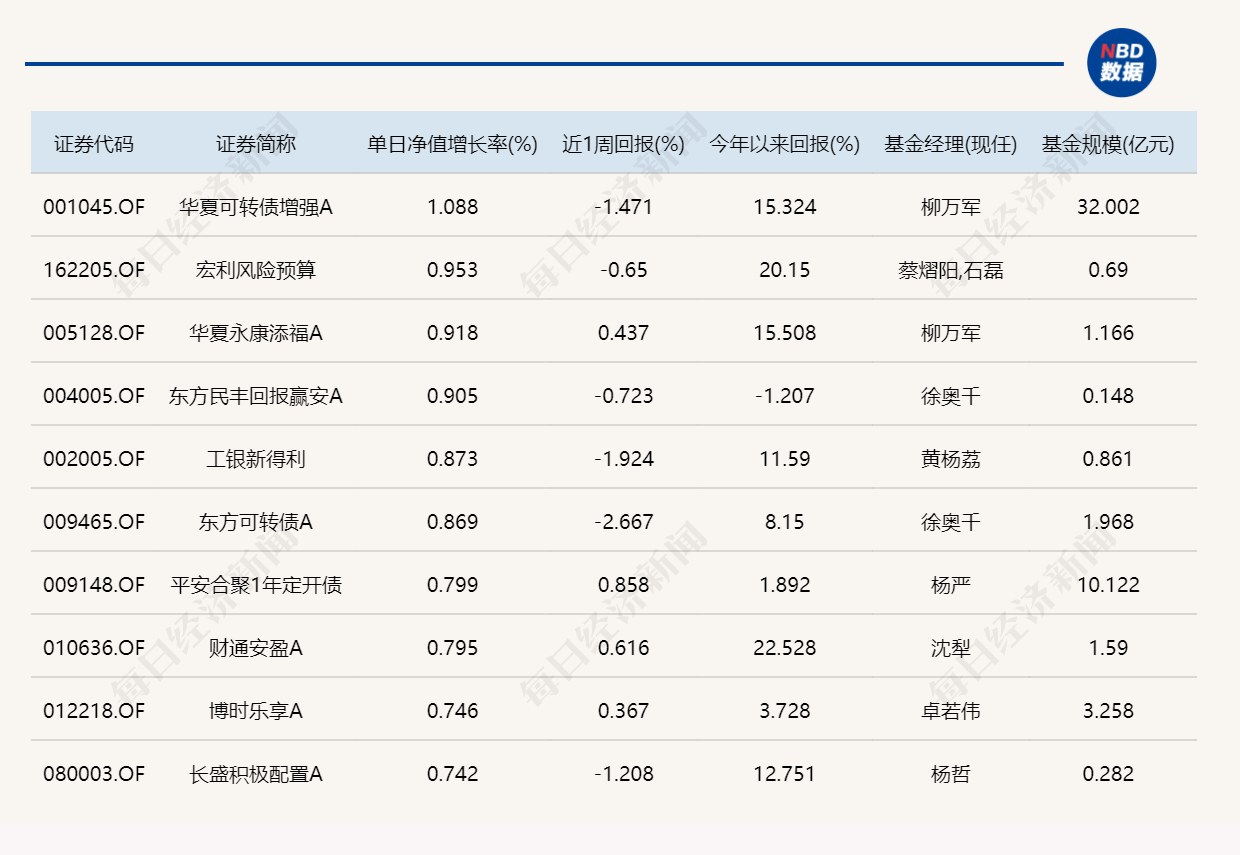This screenshot has width=1240, height=855.
Task: Select daily growth value 0.905
Action: coord(453,396)
